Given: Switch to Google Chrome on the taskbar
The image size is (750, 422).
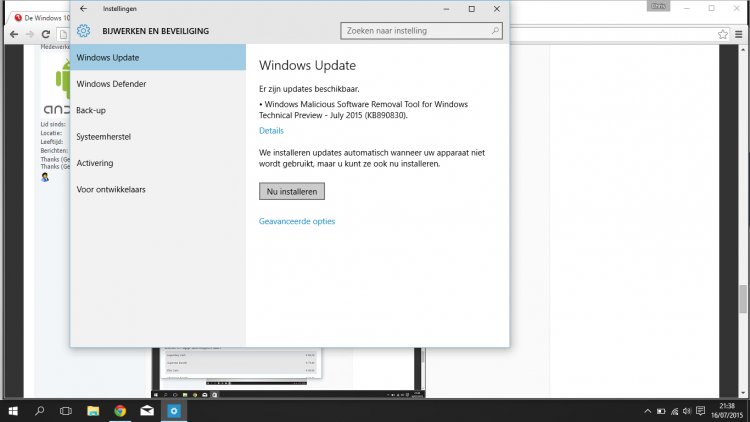Looking at the screenshot, I should point(120,411).
